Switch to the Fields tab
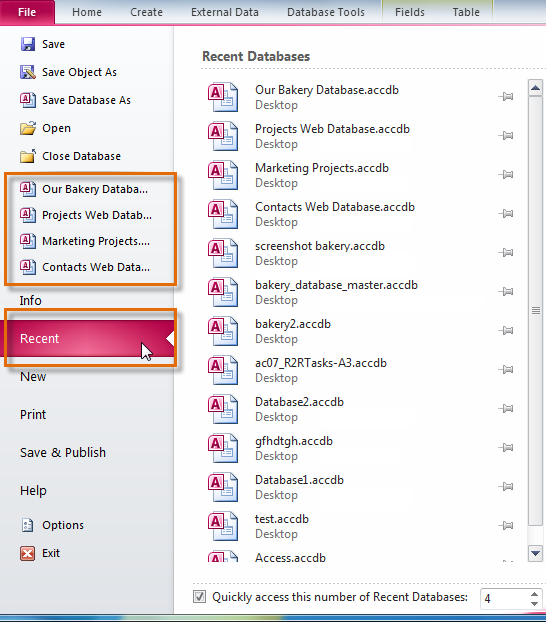 click(410, 12)
